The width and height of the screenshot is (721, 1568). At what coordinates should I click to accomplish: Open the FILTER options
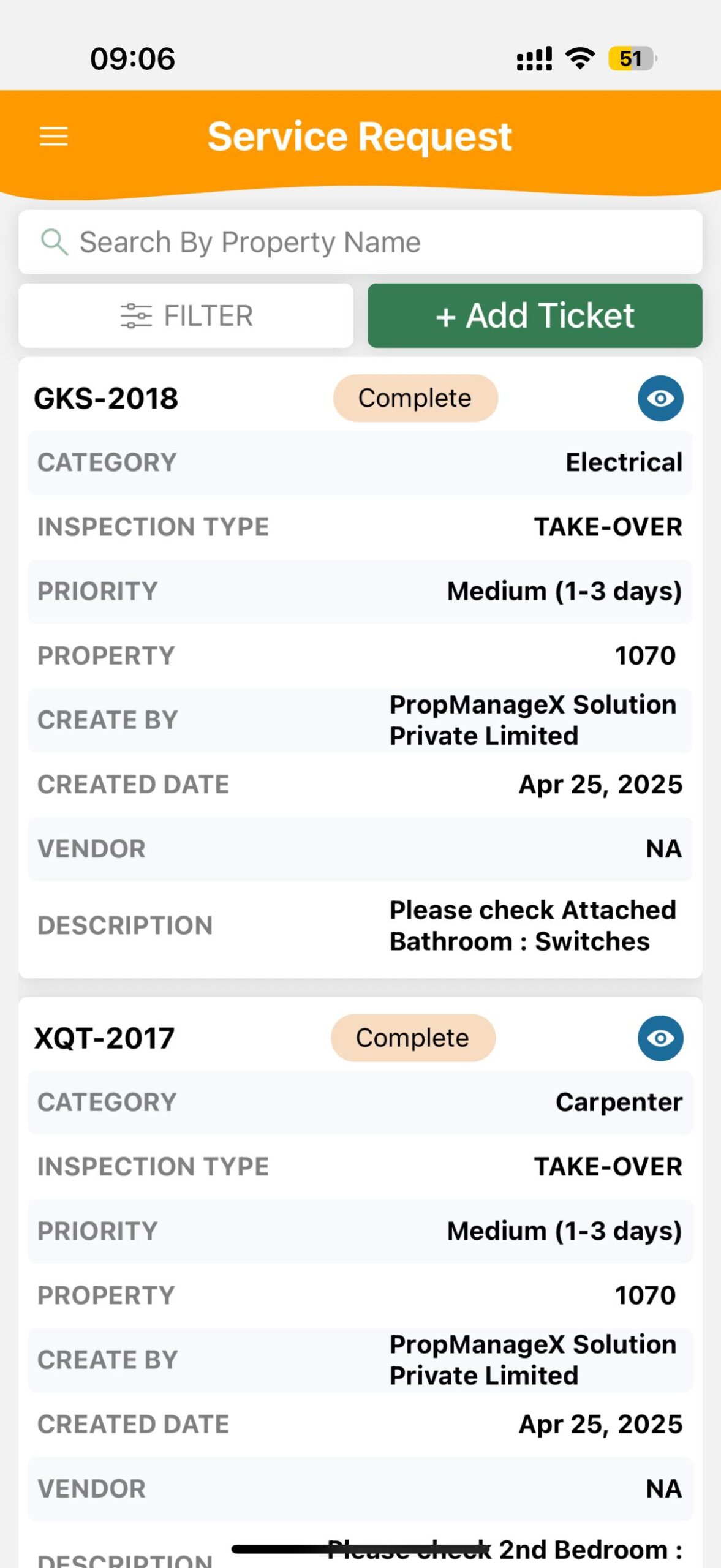click(x=186, y=316)
